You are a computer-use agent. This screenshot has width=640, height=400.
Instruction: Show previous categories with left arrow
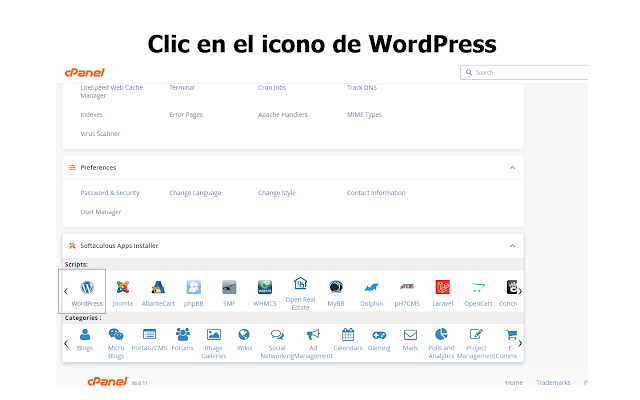(x=66, y=344)
